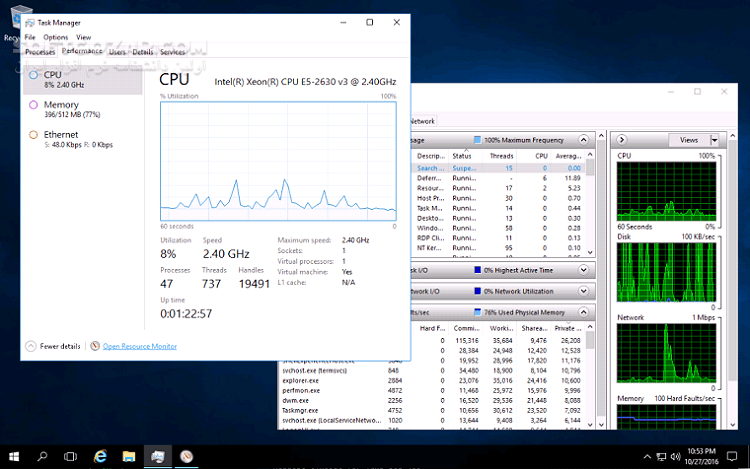This screenshot has height=469, width=750.
Task: Click the CPU process list scroll down arrow
Action: point(590,252)
